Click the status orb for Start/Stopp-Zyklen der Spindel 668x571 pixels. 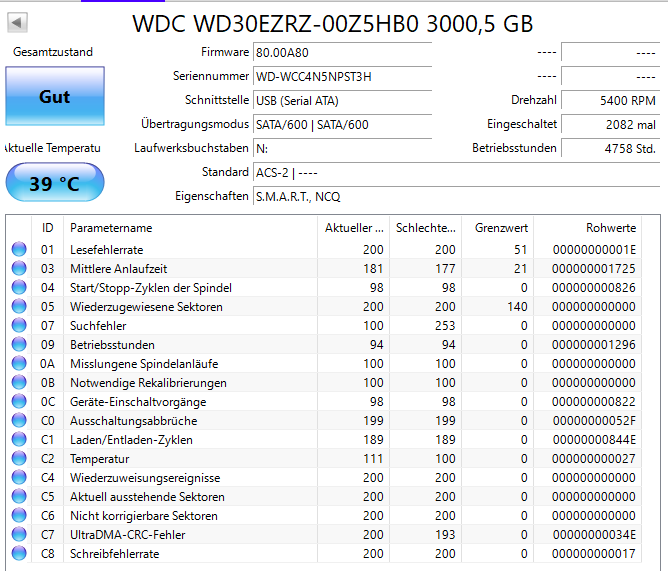[19, 287]
